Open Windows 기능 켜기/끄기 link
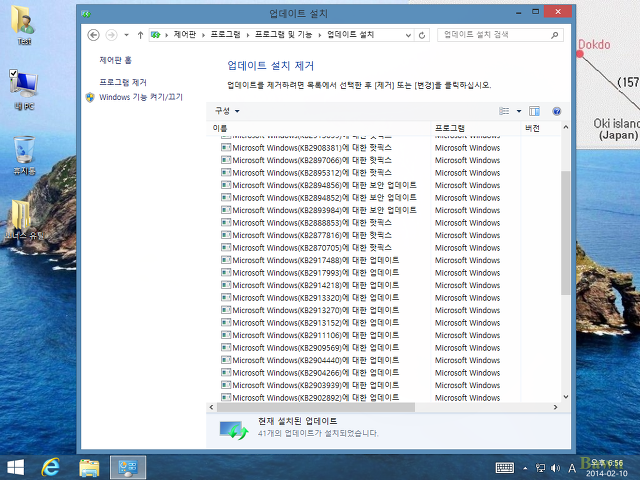This screenshot has height=480, width=640. point(141,97)
